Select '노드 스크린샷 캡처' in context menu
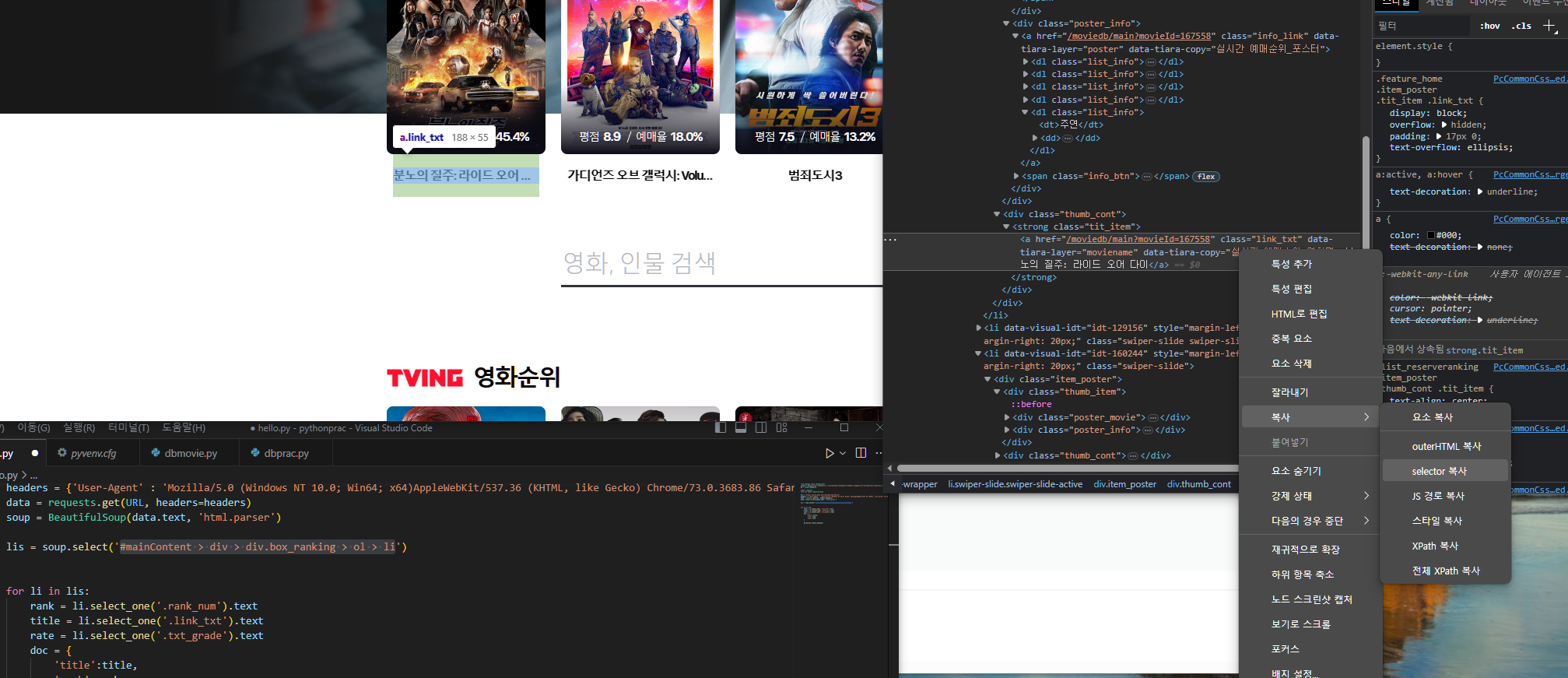This screenshot has height=678, width=1568. [1310, 599]
